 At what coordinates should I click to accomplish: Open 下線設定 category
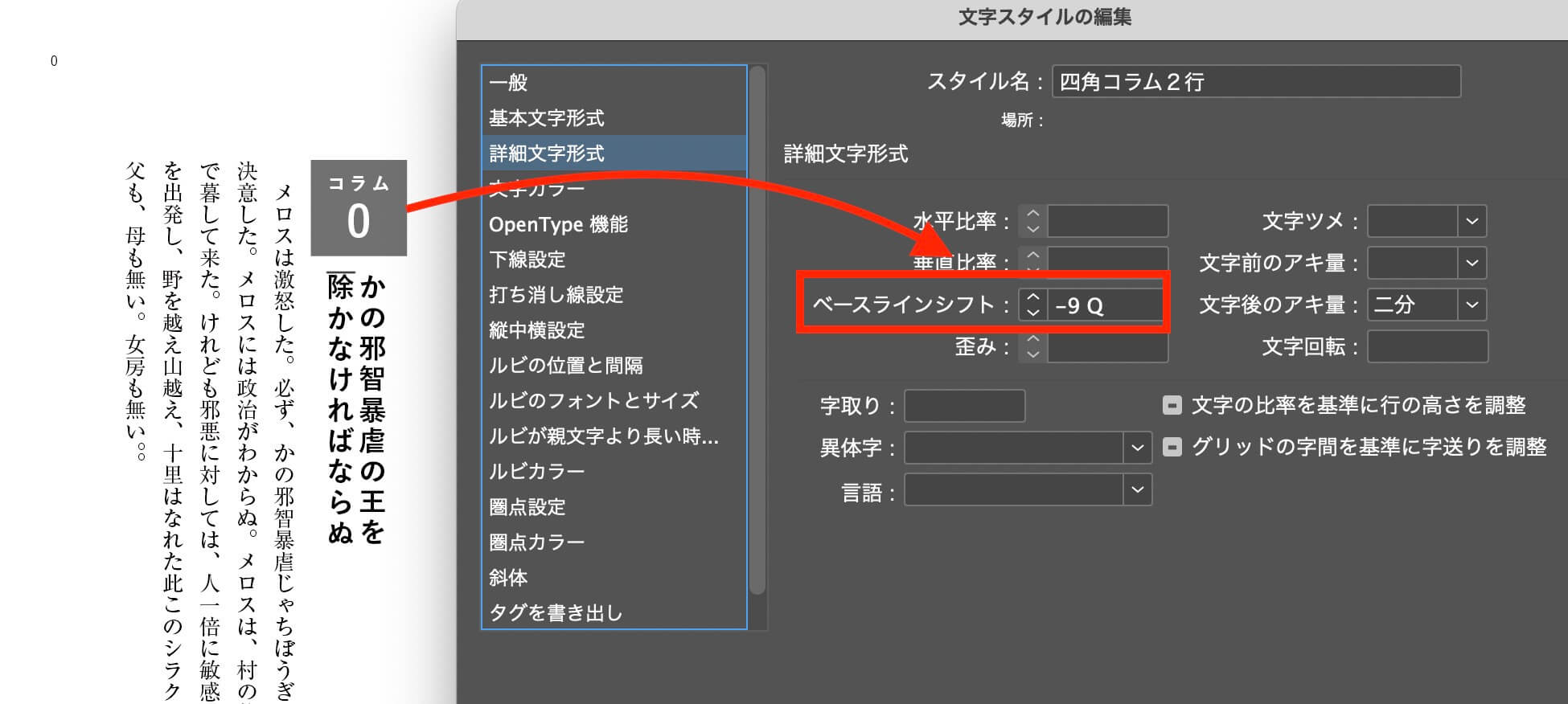point(527,260)
